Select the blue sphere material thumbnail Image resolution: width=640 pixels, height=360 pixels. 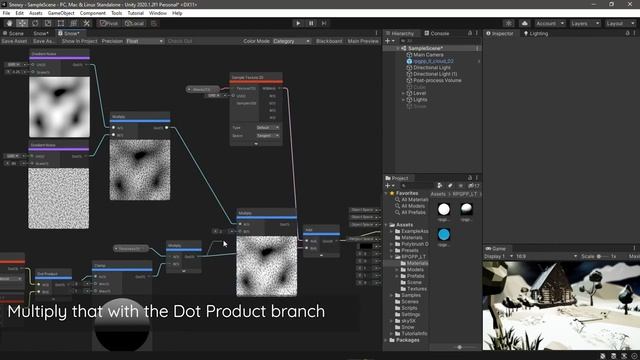pyautogui.click(x=444, y=235)
